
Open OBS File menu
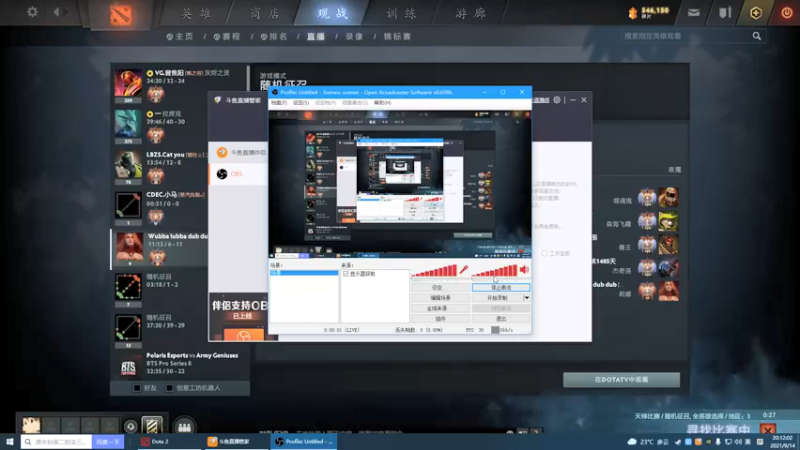tap(279, 103)
